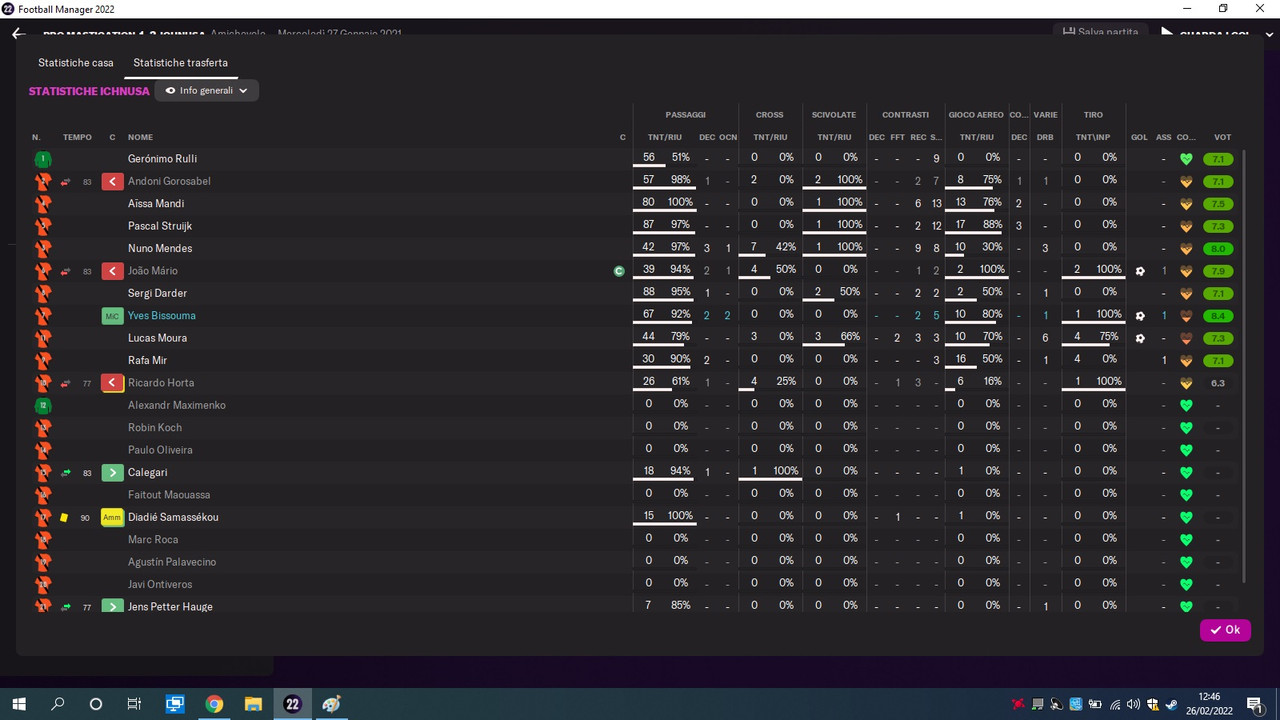This screenshot has height=720, width=1280.
Task: Open Yves Bissouma player link
Action: click(x=162, y=316)
